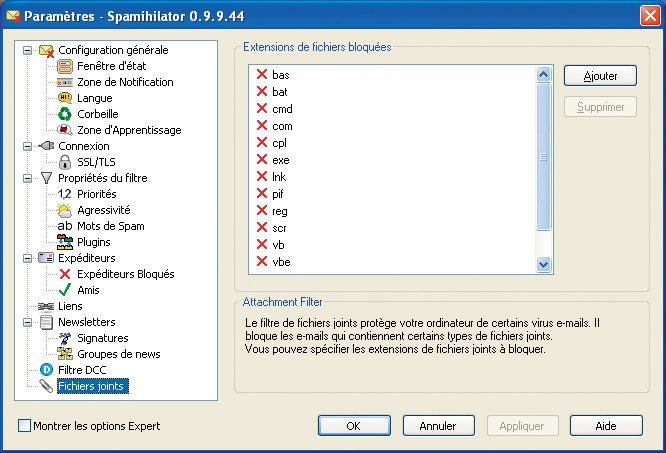This screenshot has width=666, height=453.
Task: Select Mots de Spam entry
Action: [110, 226]
